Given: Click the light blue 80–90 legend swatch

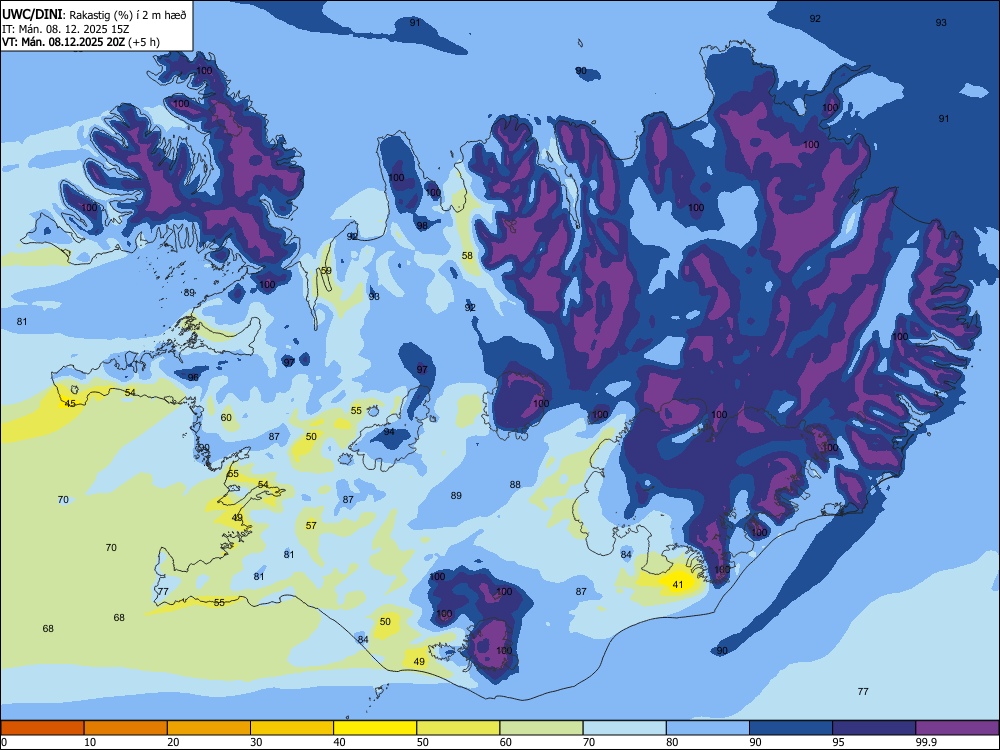Looking at the screenshot, I should tap(708, 728).
